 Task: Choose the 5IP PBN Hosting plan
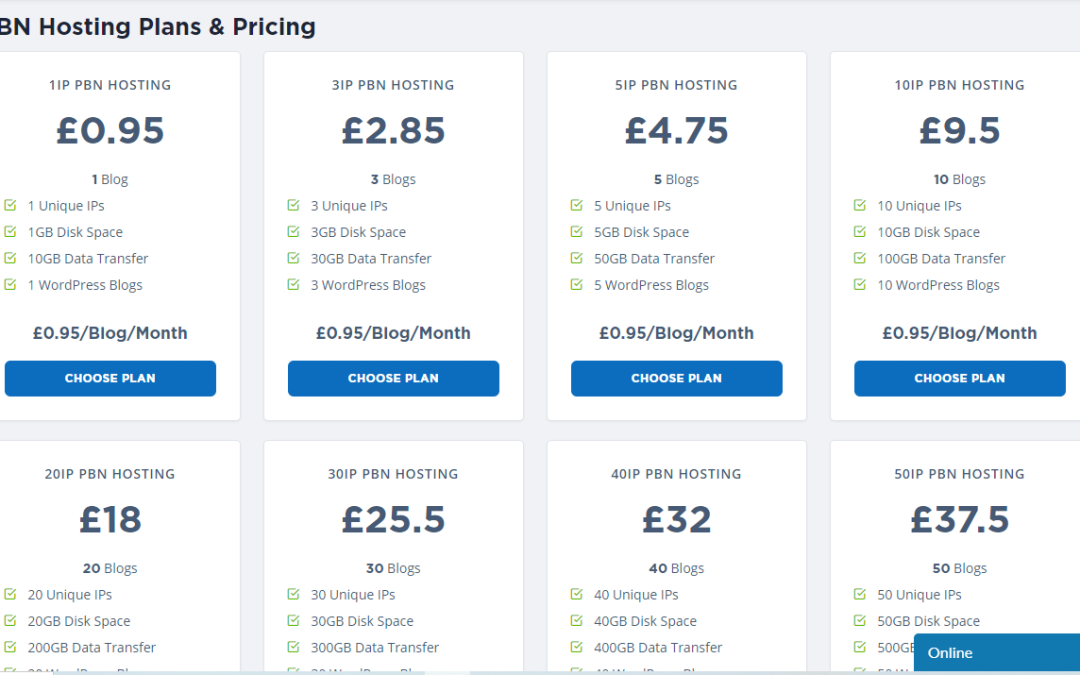tap(676, 379)
